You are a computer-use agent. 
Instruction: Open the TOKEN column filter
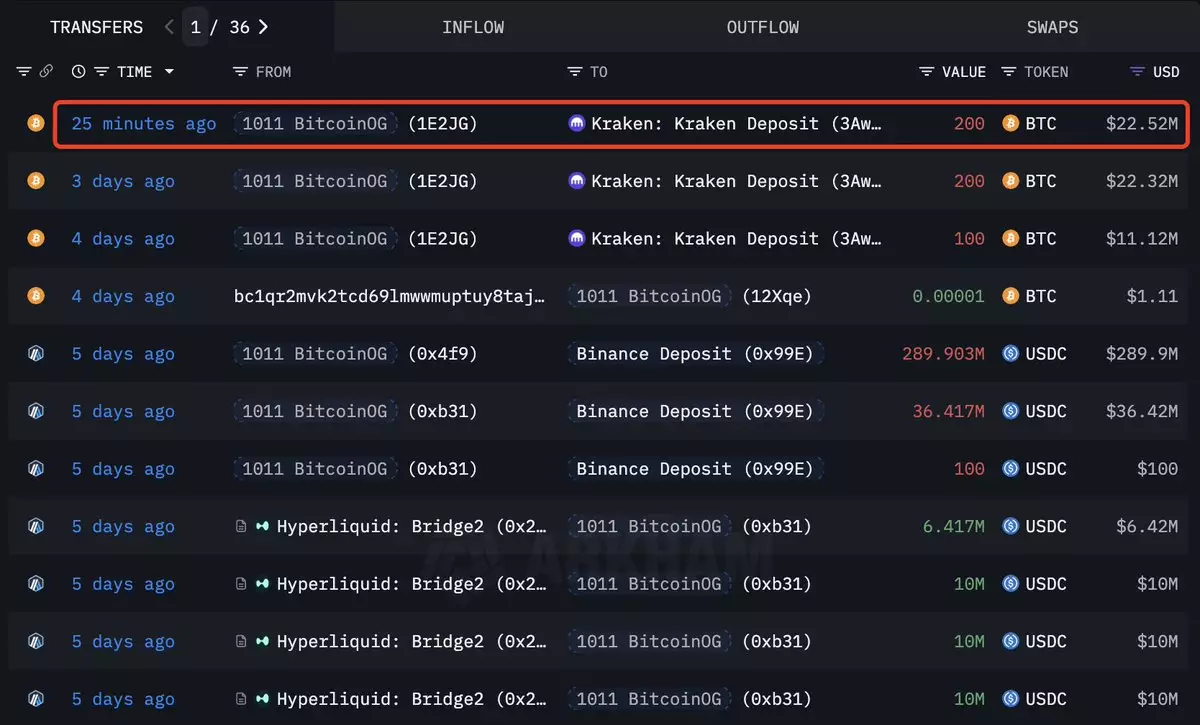(1008, 72)
